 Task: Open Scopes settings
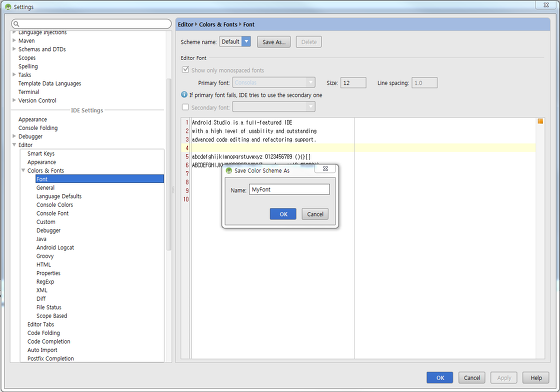click(x=27, y=57)
